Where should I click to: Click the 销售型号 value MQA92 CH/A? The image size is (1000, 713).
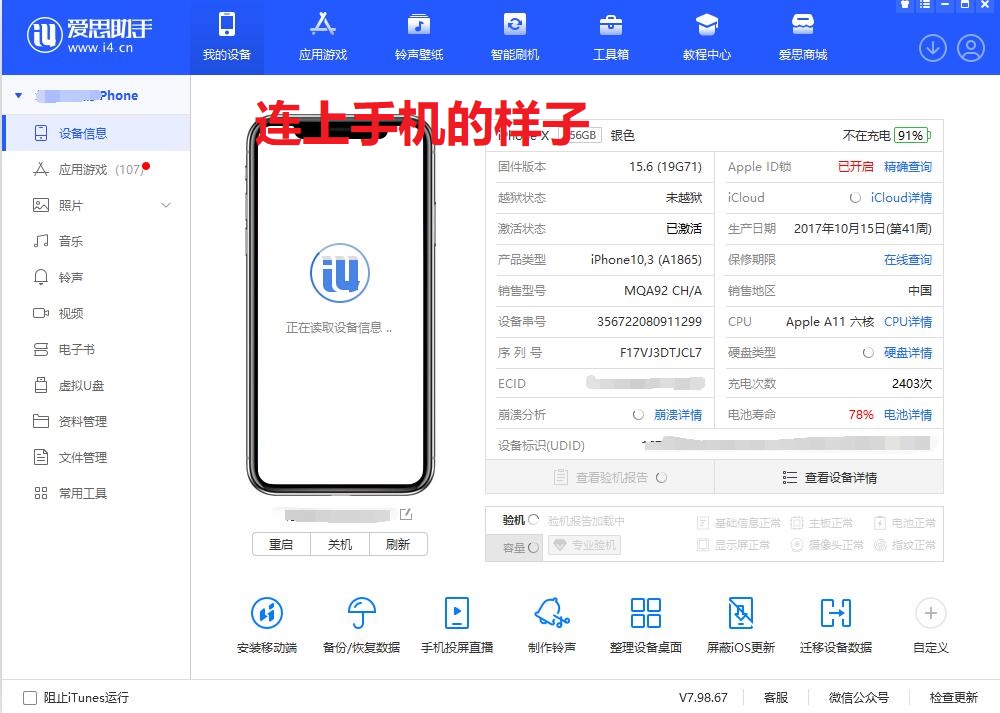tap(663, 291)
